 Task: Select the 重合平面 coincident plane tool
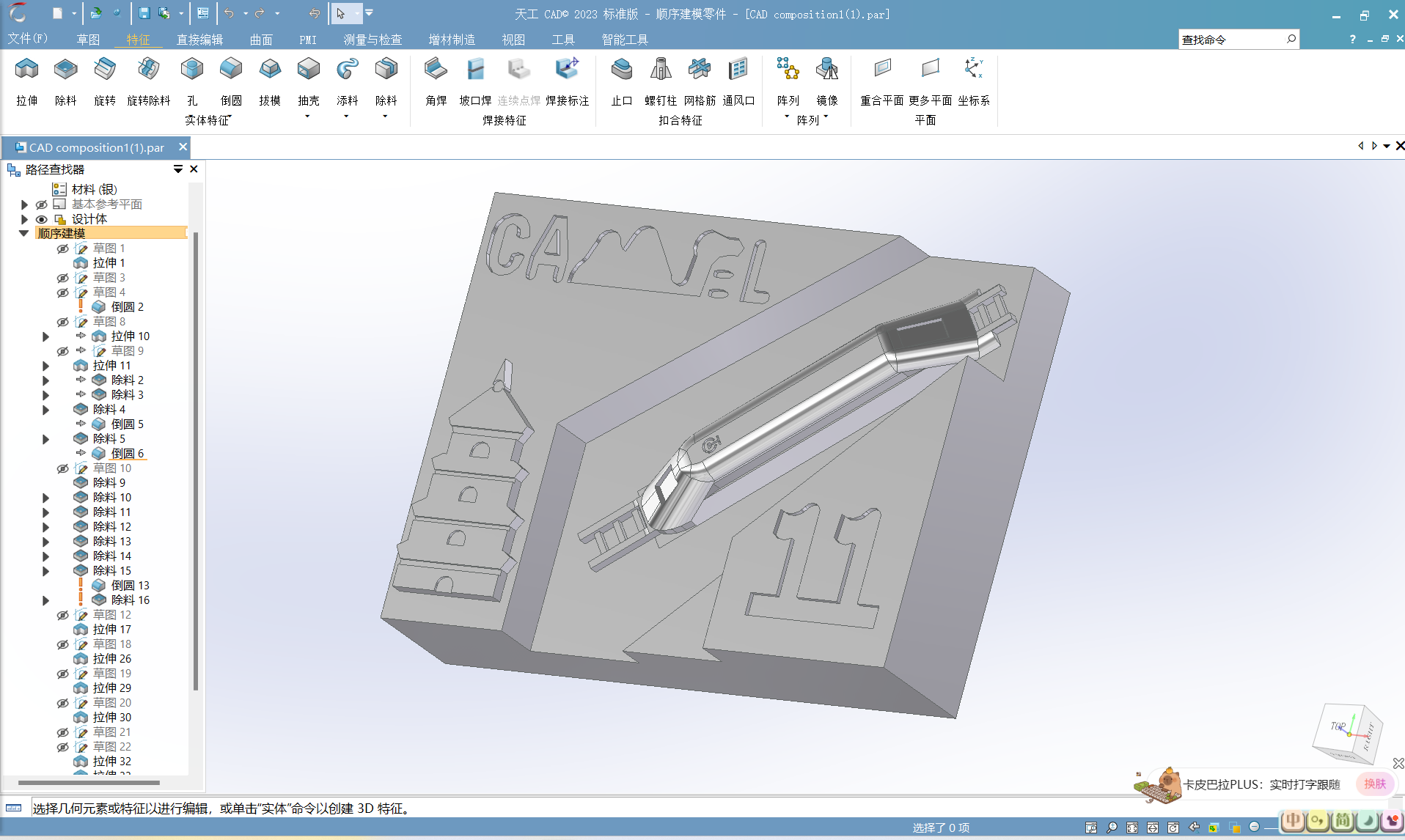(x=882, y=81)
